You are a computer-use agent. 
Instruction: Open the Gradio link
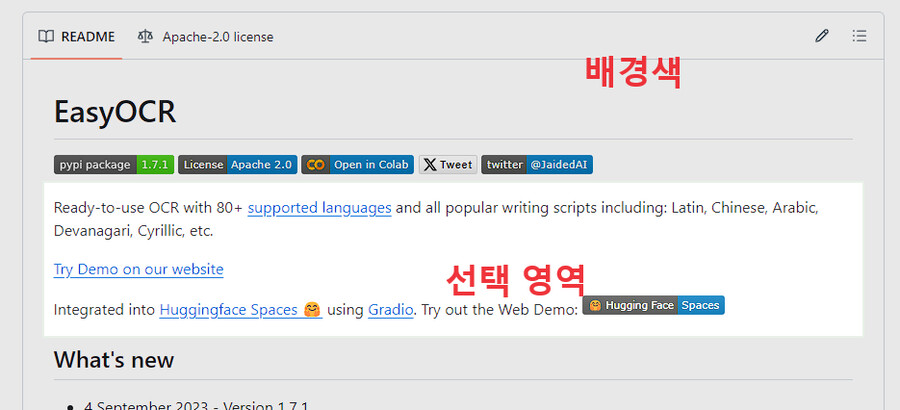point(390,310)
